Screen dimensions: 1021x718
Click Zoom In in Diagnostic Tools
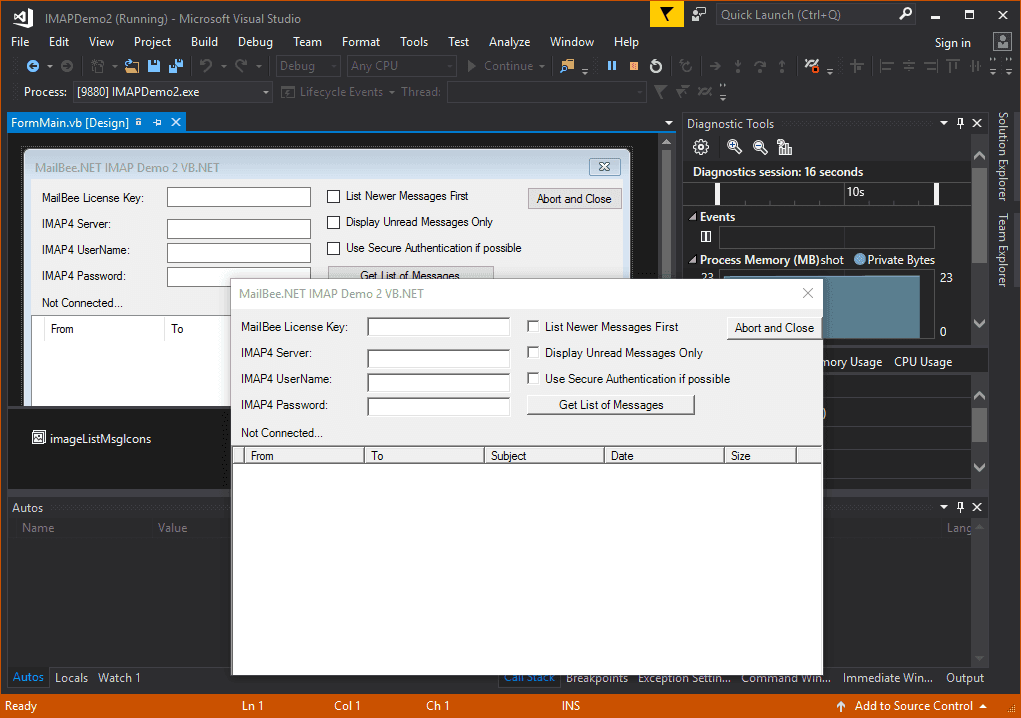coord(734,147)
